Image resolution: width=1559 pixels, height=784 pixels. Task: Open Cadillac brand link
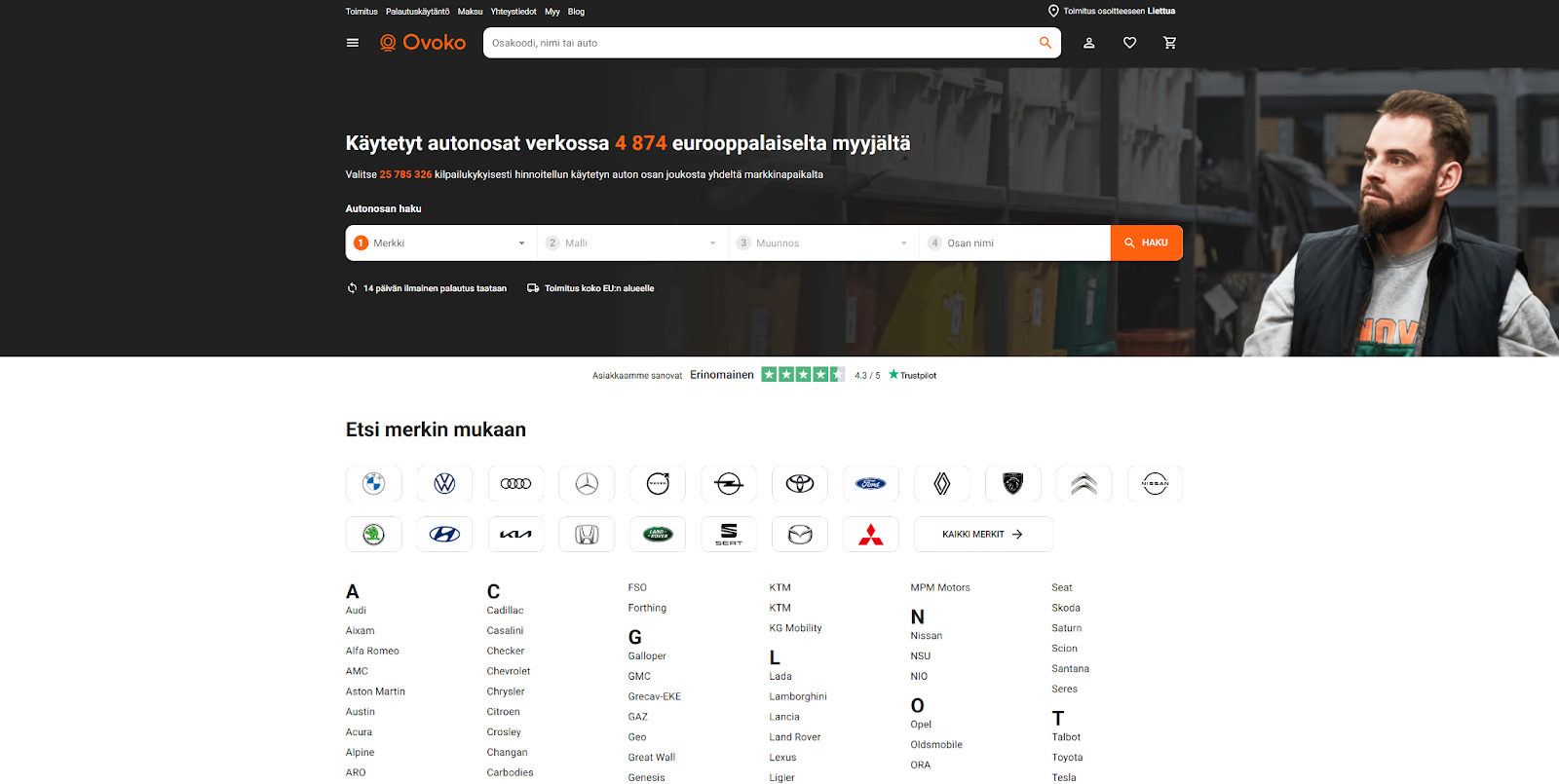[505, 611]
